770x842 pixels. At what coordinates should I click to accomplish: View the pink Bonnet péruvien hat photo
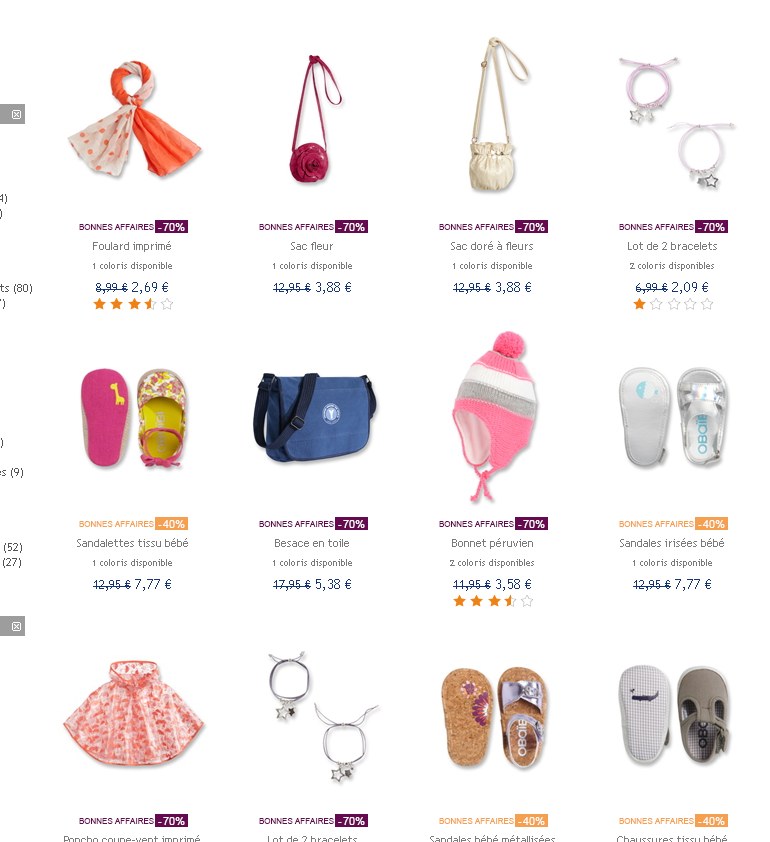pos(495,416)
